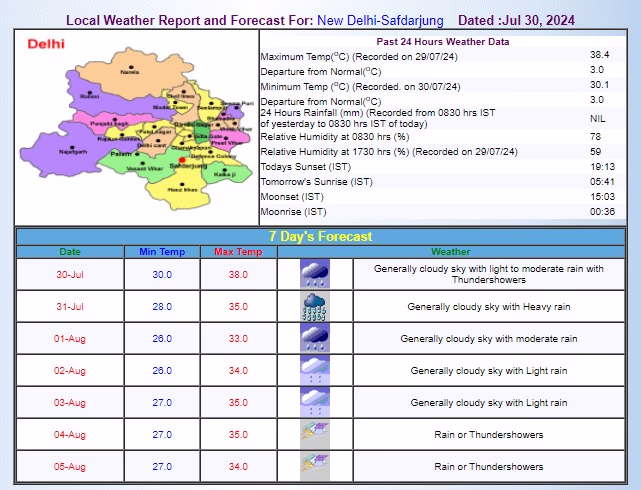Click the Past 24 Hours Weather Data heading
The height and width of the screenshot is (490, 641).
click(x=441, y=42)
